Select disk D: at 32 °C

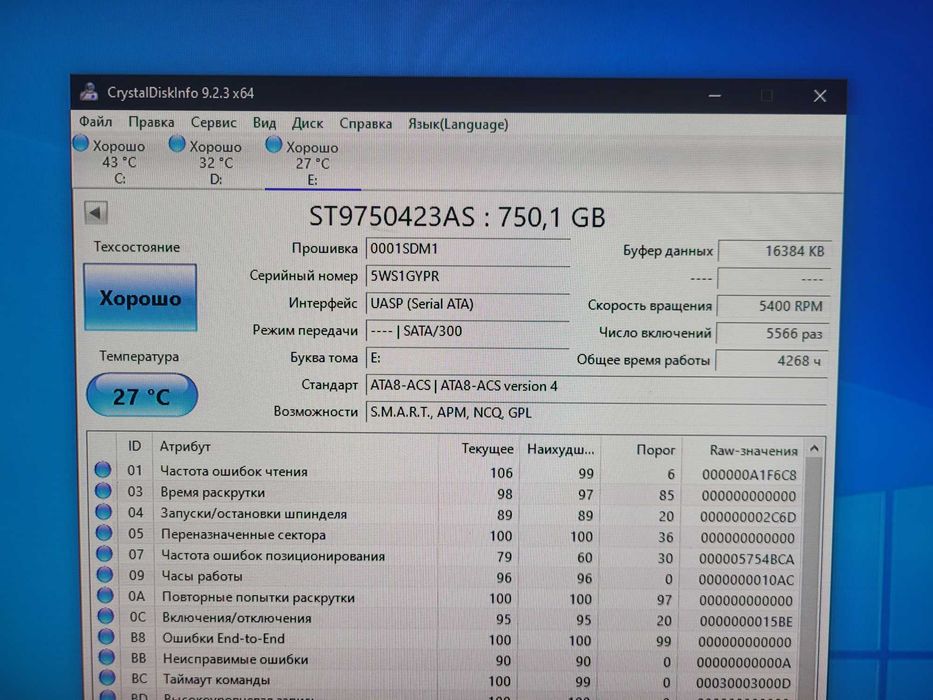pos(206,162)
